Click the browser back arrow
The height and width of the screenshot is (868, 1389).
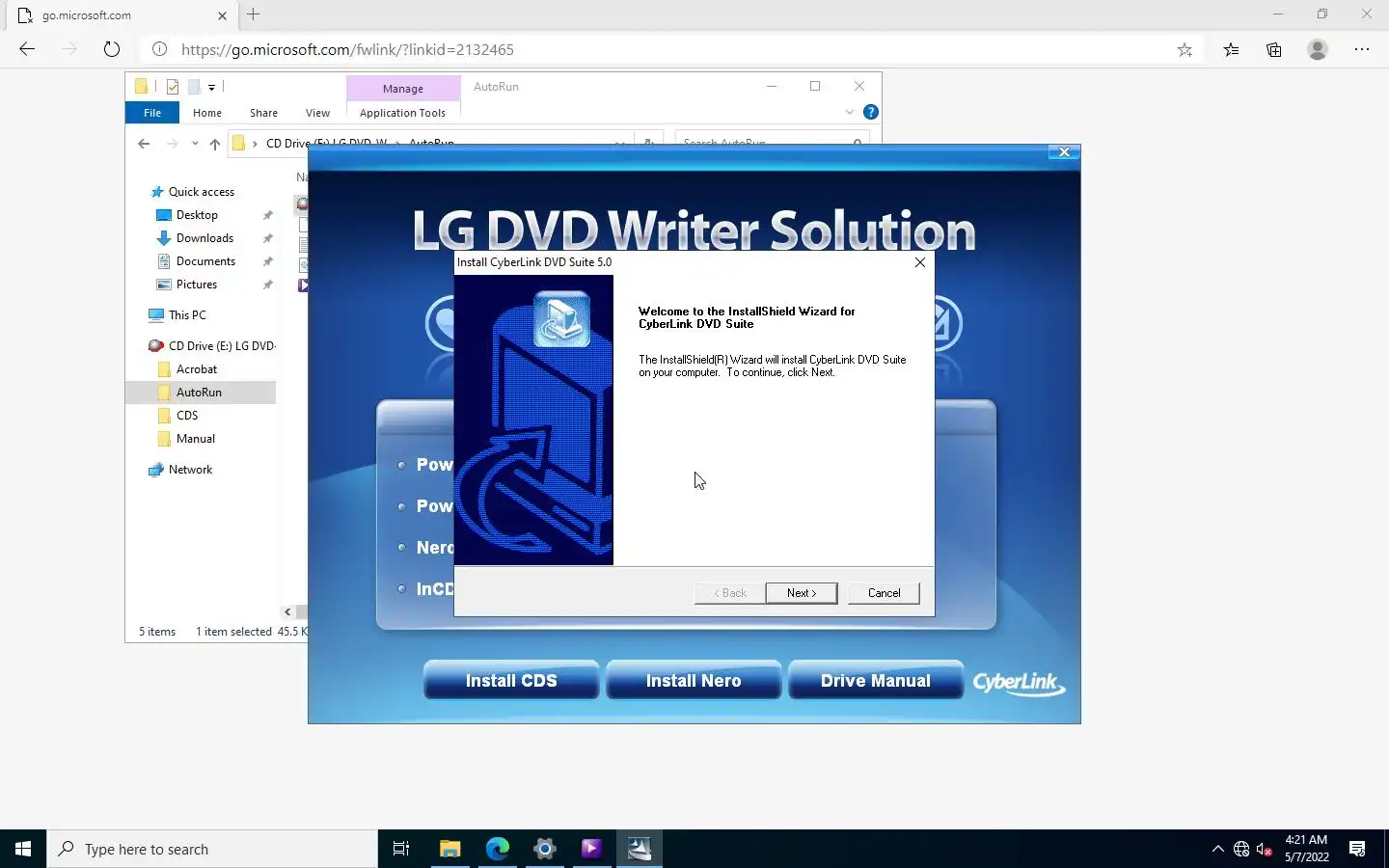coord(27,49)
